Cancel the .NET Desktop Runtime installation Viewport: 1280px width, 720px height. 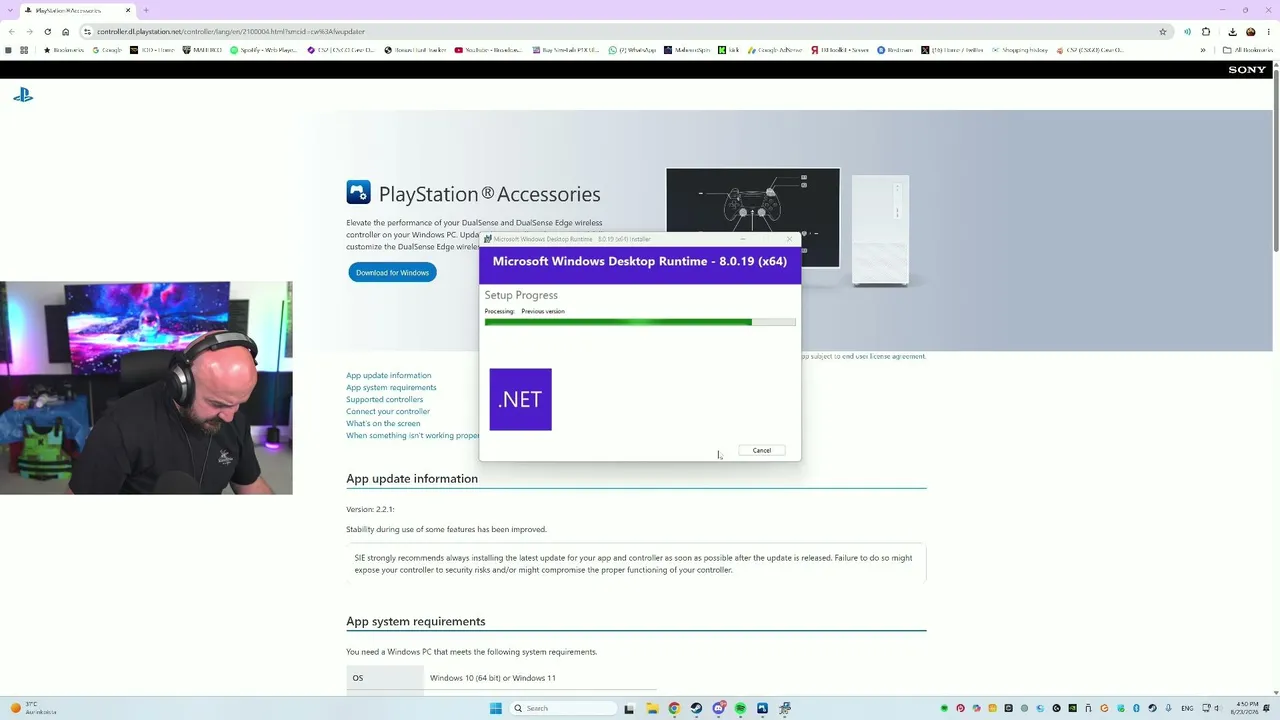(762, 450)
